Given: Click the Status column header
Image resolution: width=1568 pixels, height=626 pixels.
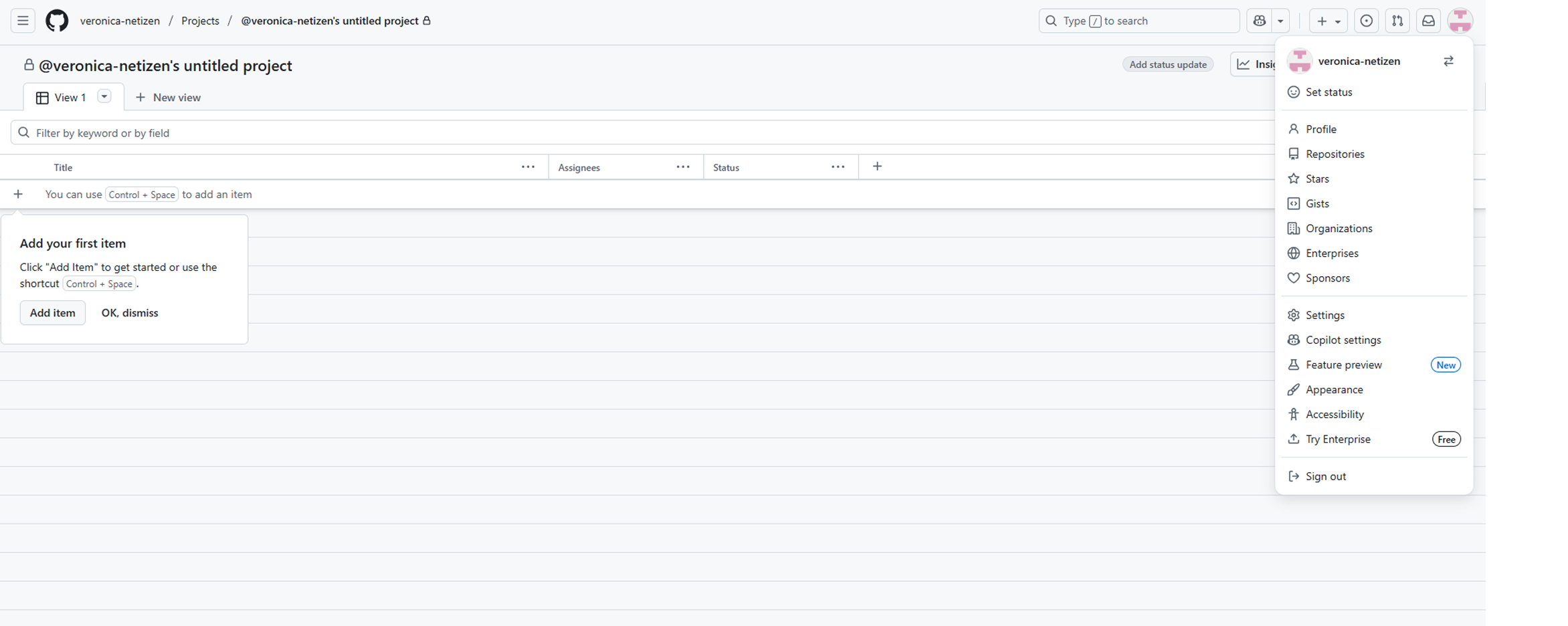Looking at the screenshot, I should click(726, 167).
